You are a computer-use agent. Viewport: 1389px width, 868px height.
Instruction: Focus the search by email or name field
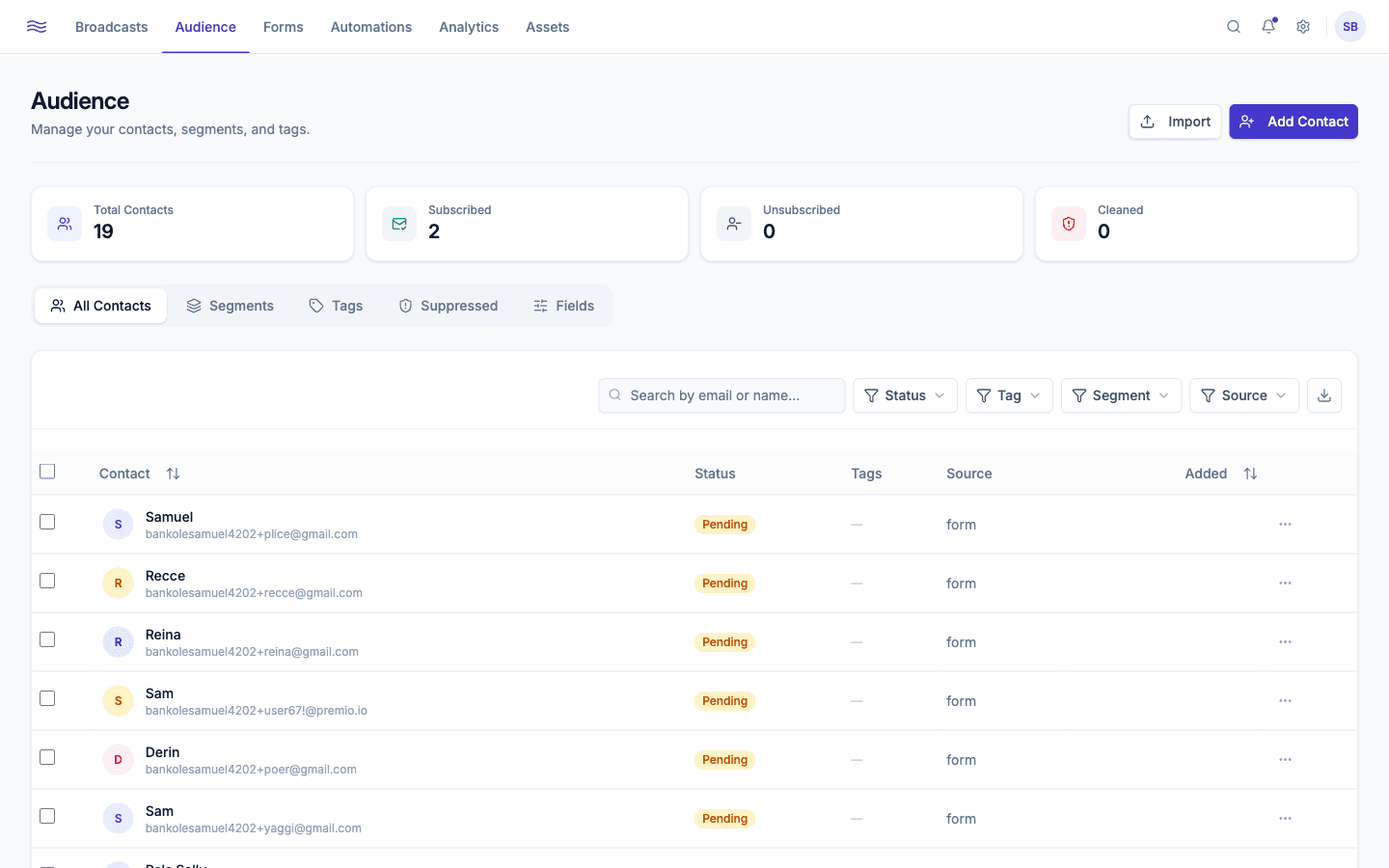(x=722, y=395)
